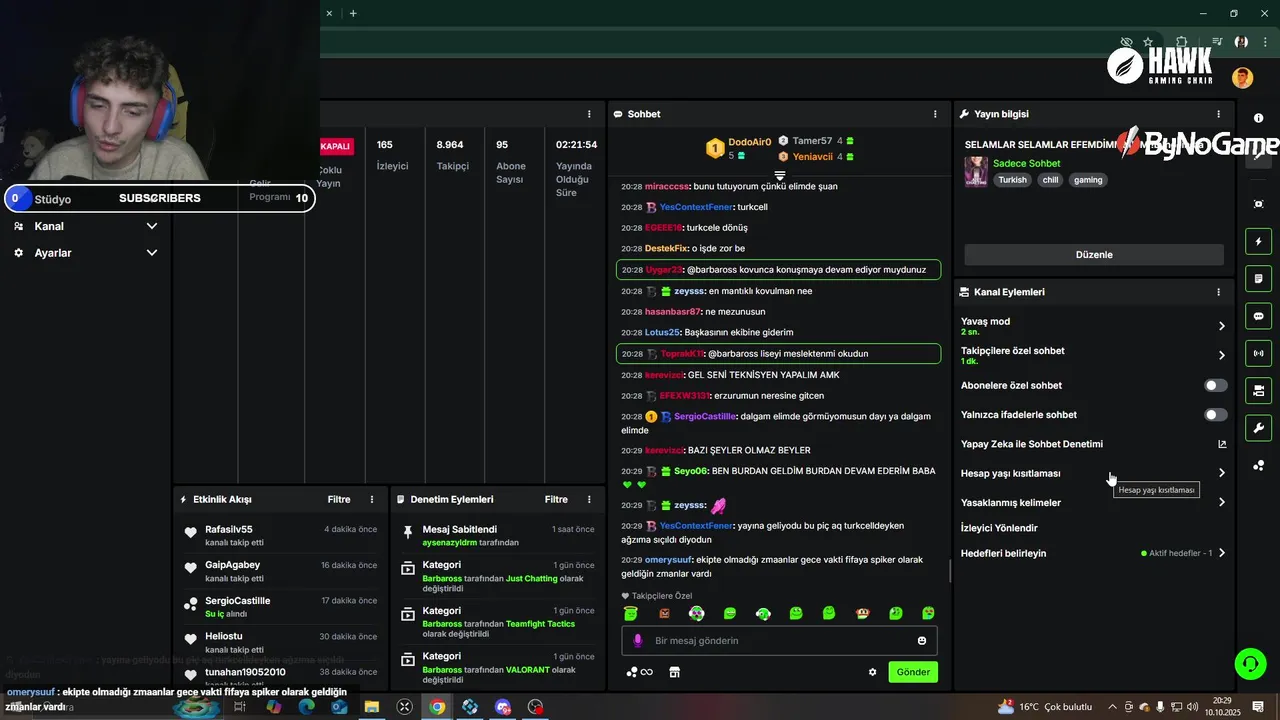This screenshot has width=1280, height=720.
Task: Click the camera layout sidebar icon
Action: point(1259,390)
